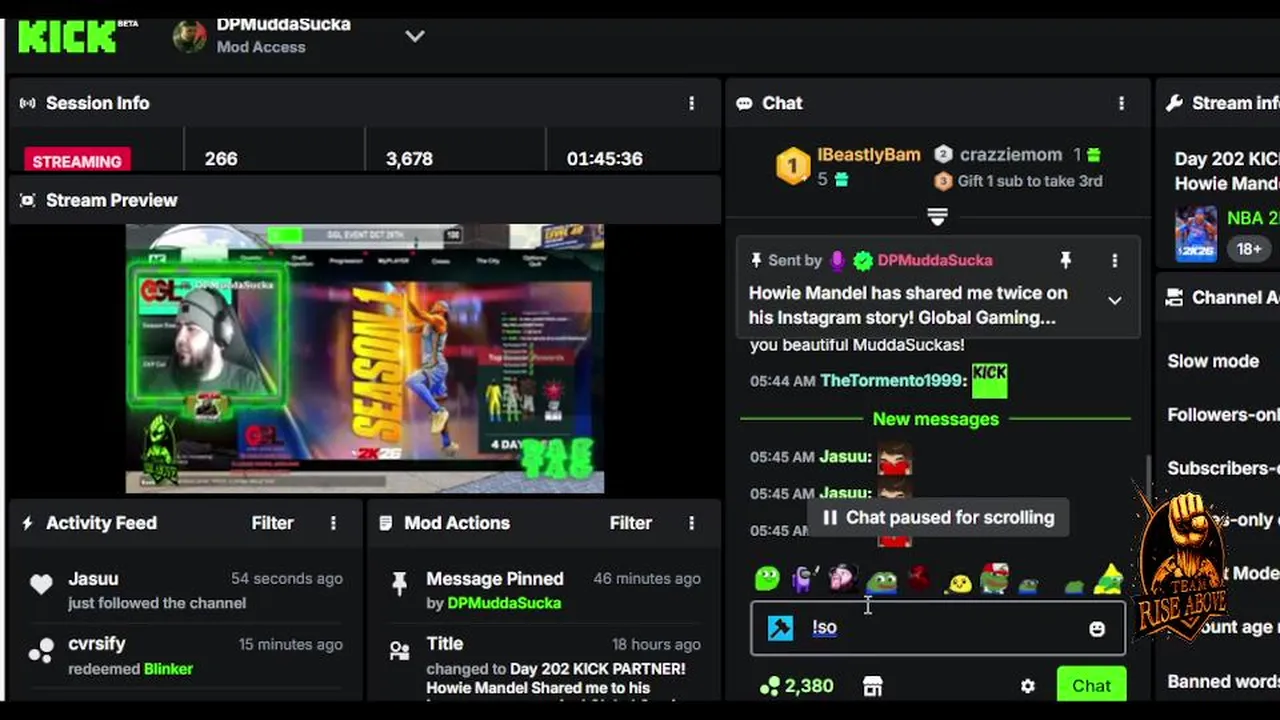
Task: Pick the frog with red cap emote
Action: pos(994,577)
